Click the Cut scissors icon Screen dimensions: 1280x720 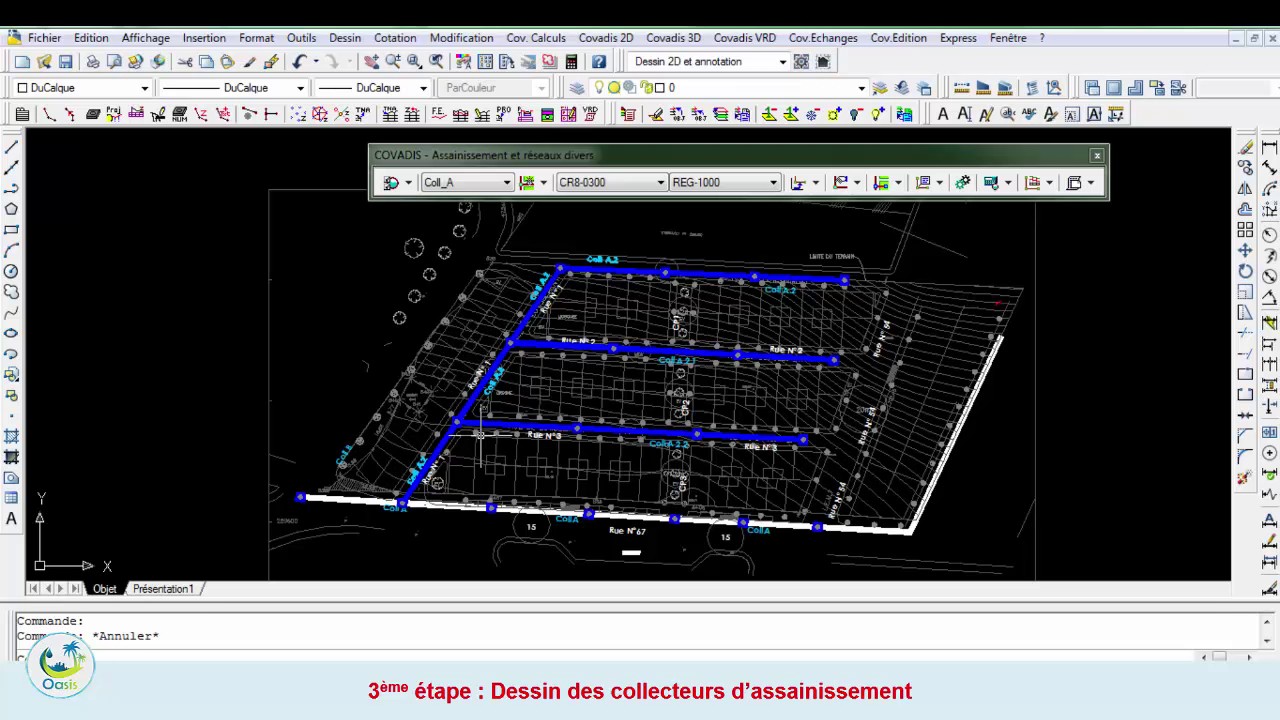185,62
